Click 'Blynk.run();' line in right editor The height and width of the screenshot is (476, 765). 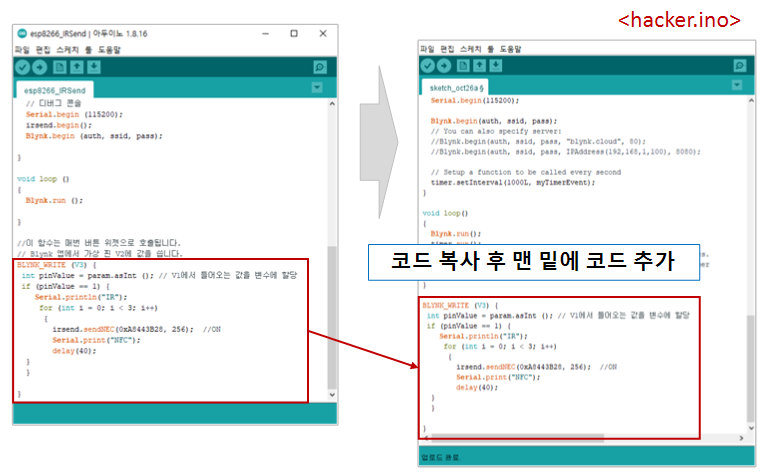pyautogui.click(x=456, y=234)
